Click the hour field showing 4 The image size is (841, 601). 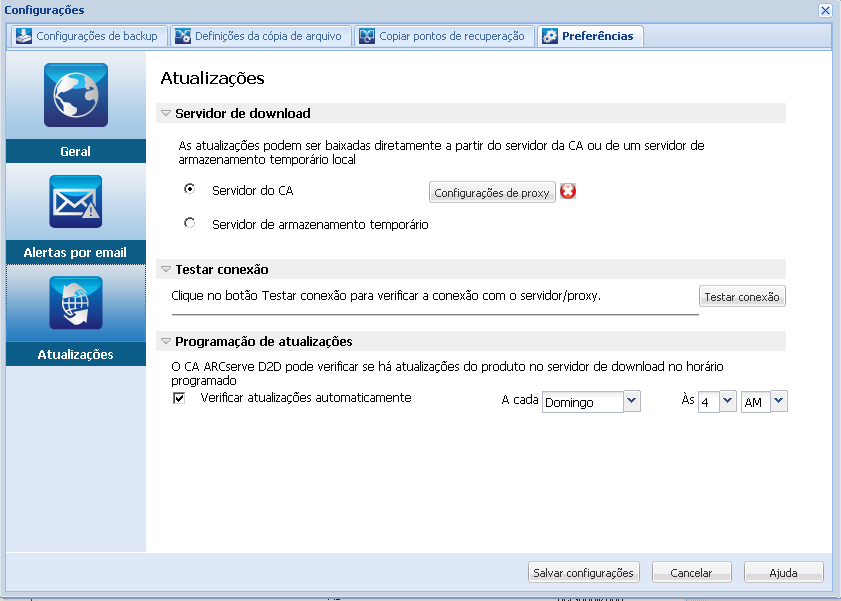click(709, 402)
